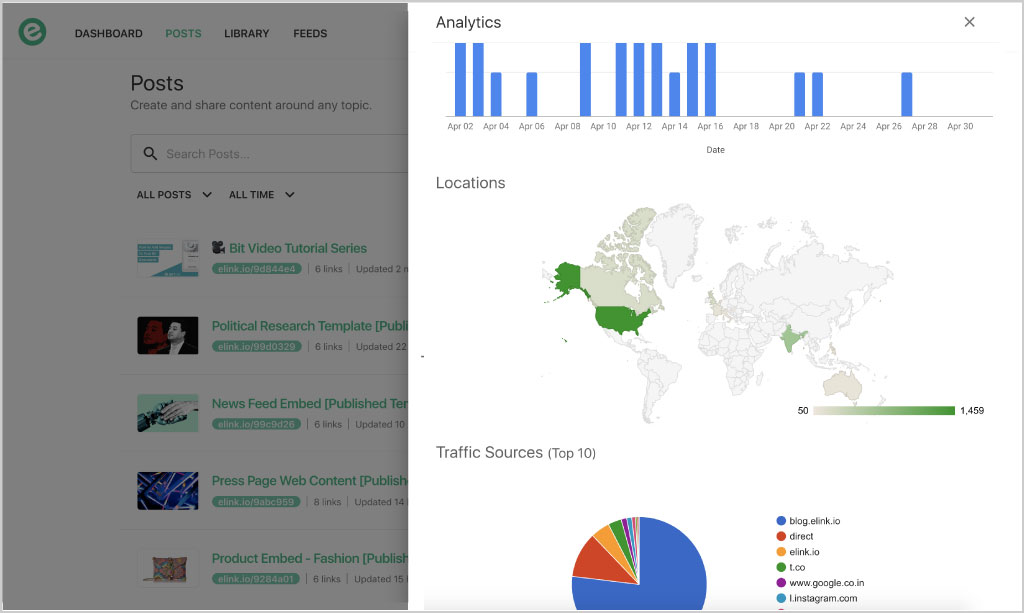Screen dimensions: 1024x613
Task: Click the map color scale gradient bar
Action: pos(884,411)
